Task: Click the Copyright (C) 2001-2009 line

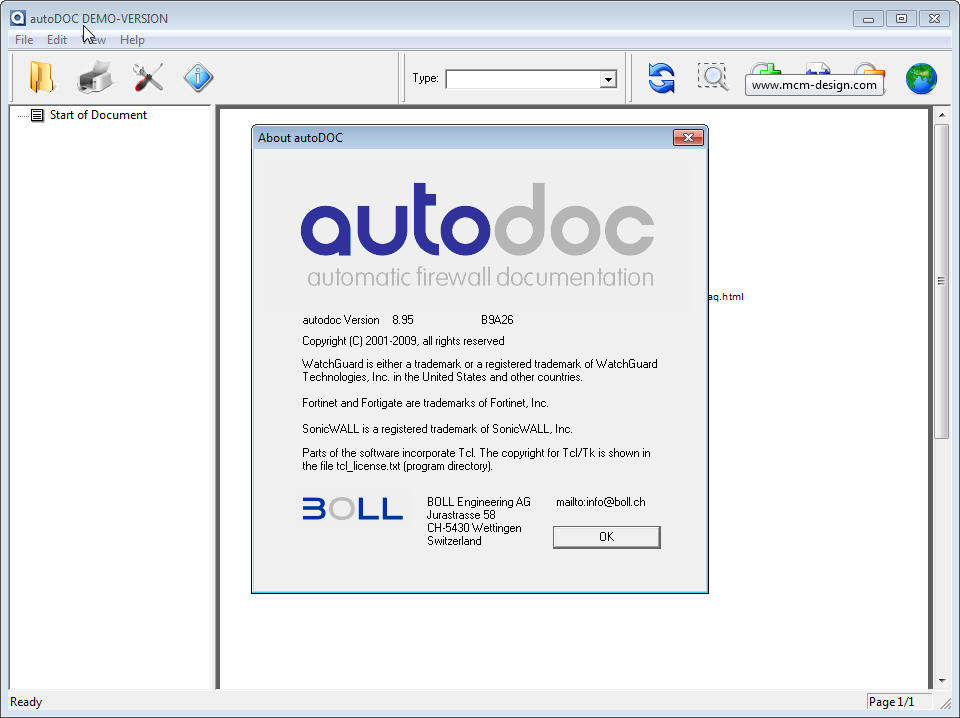Action: [x=403, y=341]
